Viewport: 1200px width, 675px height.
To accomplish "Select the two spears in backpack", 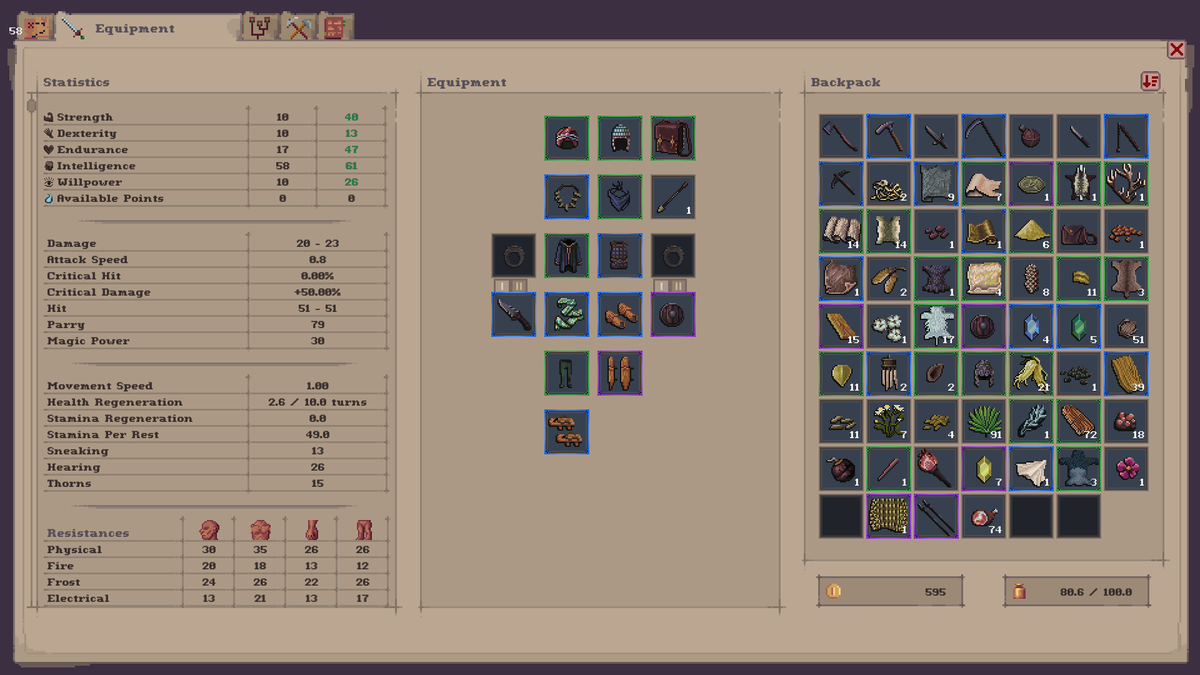I will point(936,516).
